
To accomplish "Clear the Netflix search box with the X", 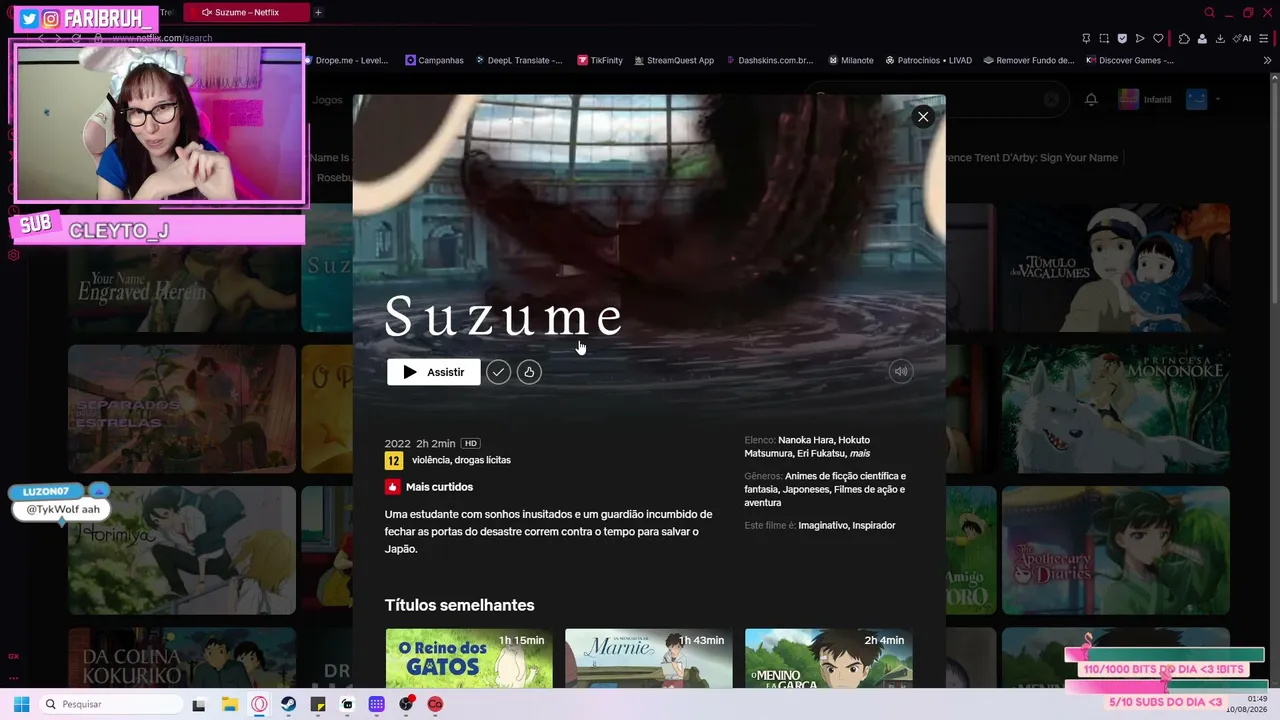I will tap(1051, 99).
